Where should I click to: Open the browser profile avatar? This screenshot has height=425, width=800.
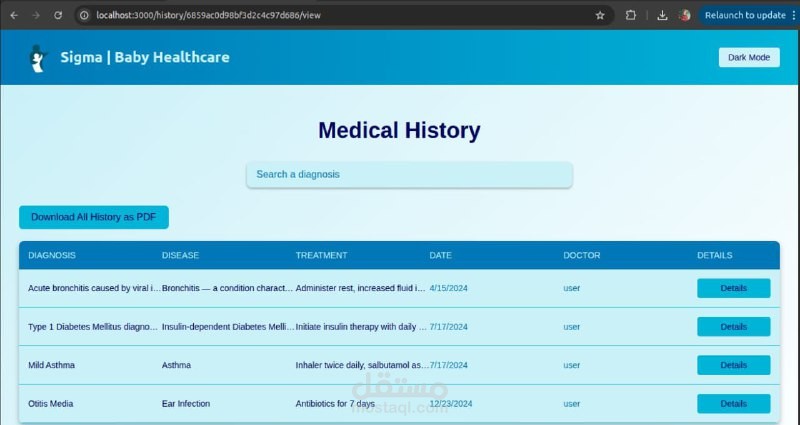[x=685, y=15]
